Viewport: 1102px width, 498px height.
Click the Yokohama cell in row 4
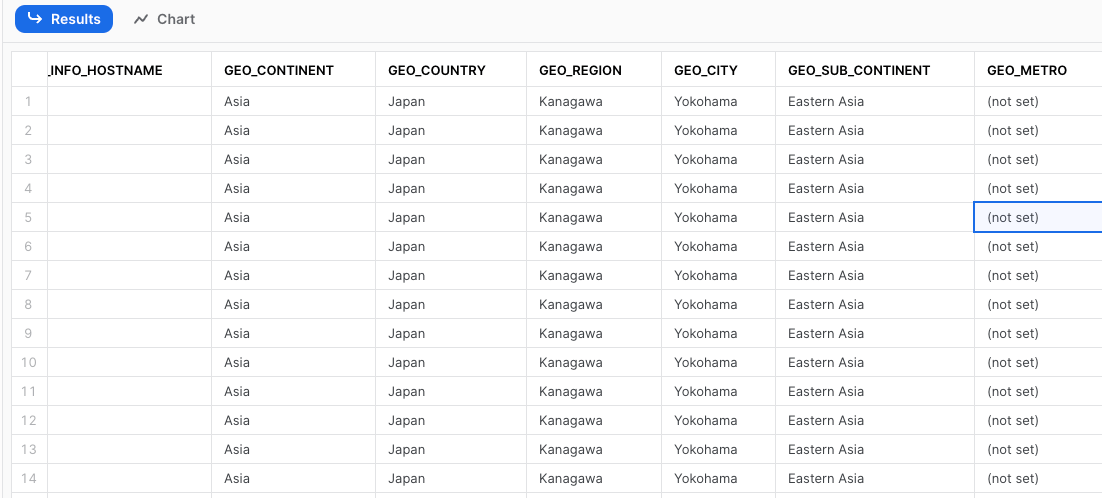click(718, 188)
